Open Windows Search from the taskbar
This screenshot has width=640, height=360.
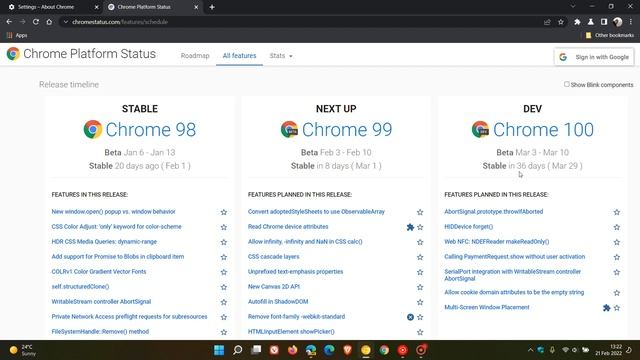click(238, 350)
